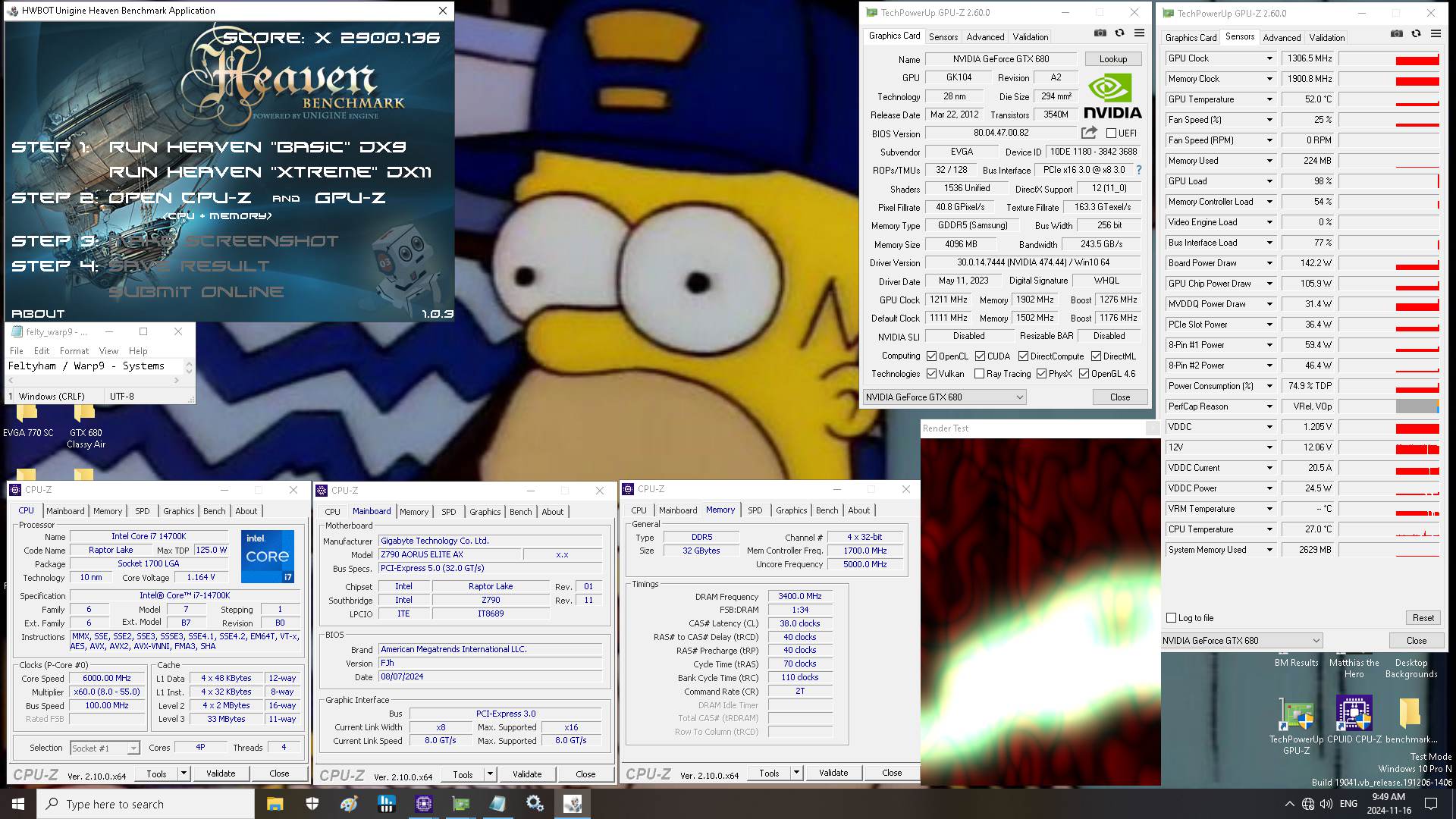Screen dimensions: 1456x819
Task: Enable the Log to file checkbox
Action: pyautogui.click(x=1172, y=618)
